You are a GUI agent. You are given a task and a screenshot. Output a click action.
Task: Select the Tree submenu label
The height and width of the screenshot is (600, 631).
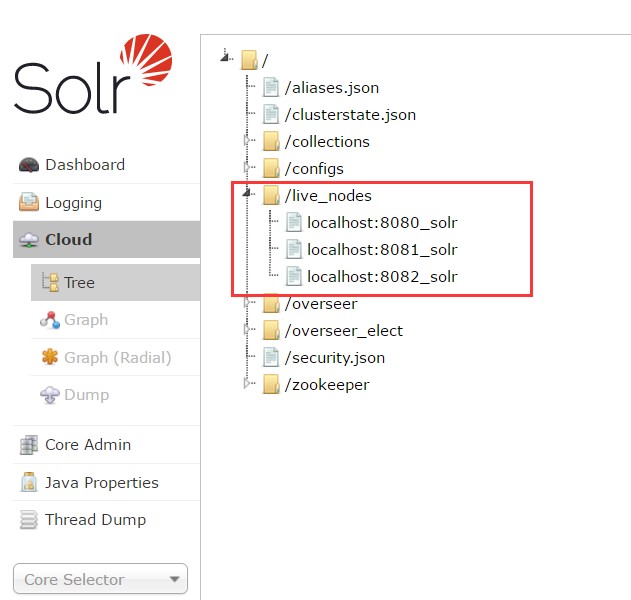[80, 282]
